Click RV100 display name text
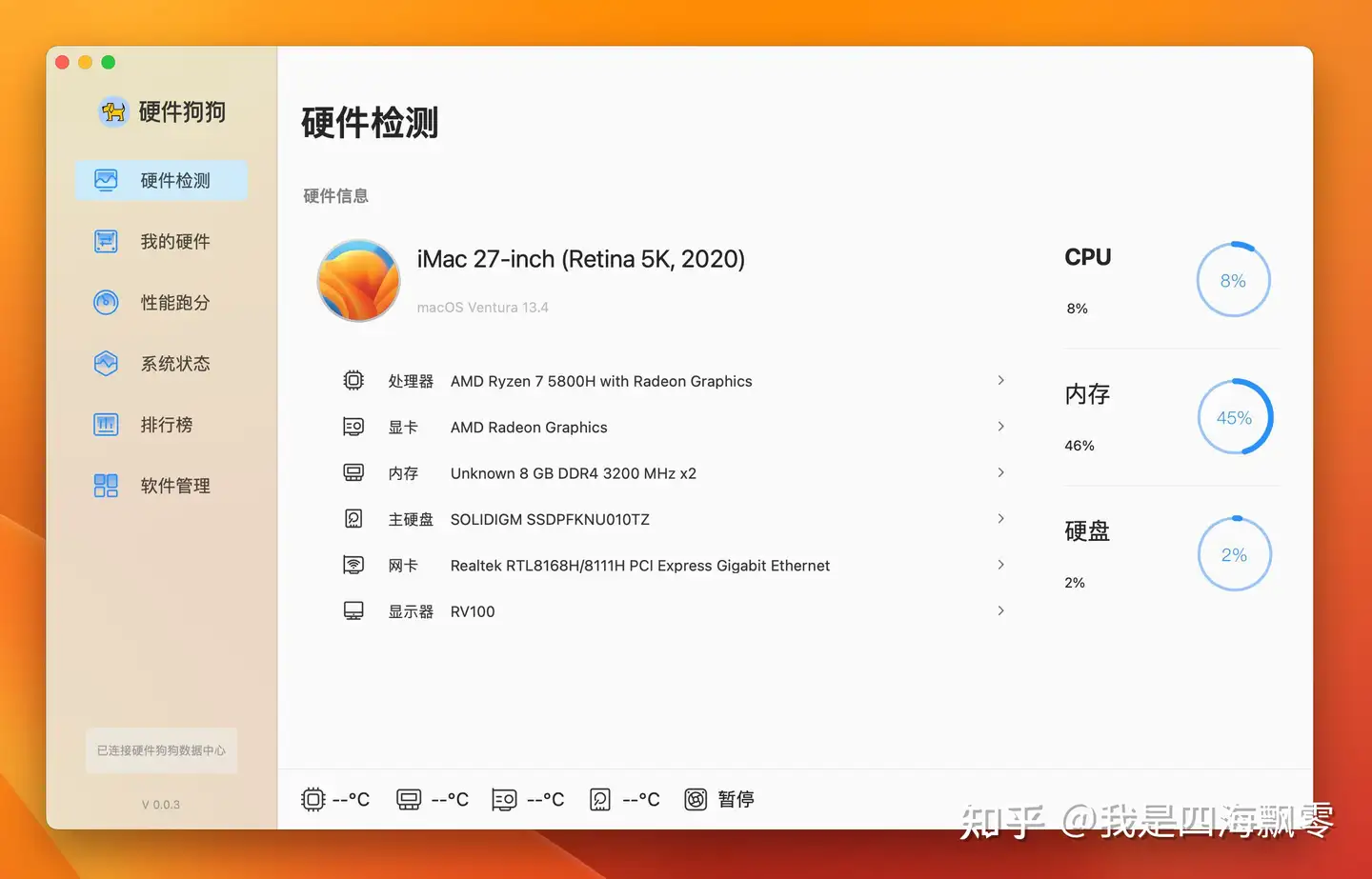 (473, 611)
